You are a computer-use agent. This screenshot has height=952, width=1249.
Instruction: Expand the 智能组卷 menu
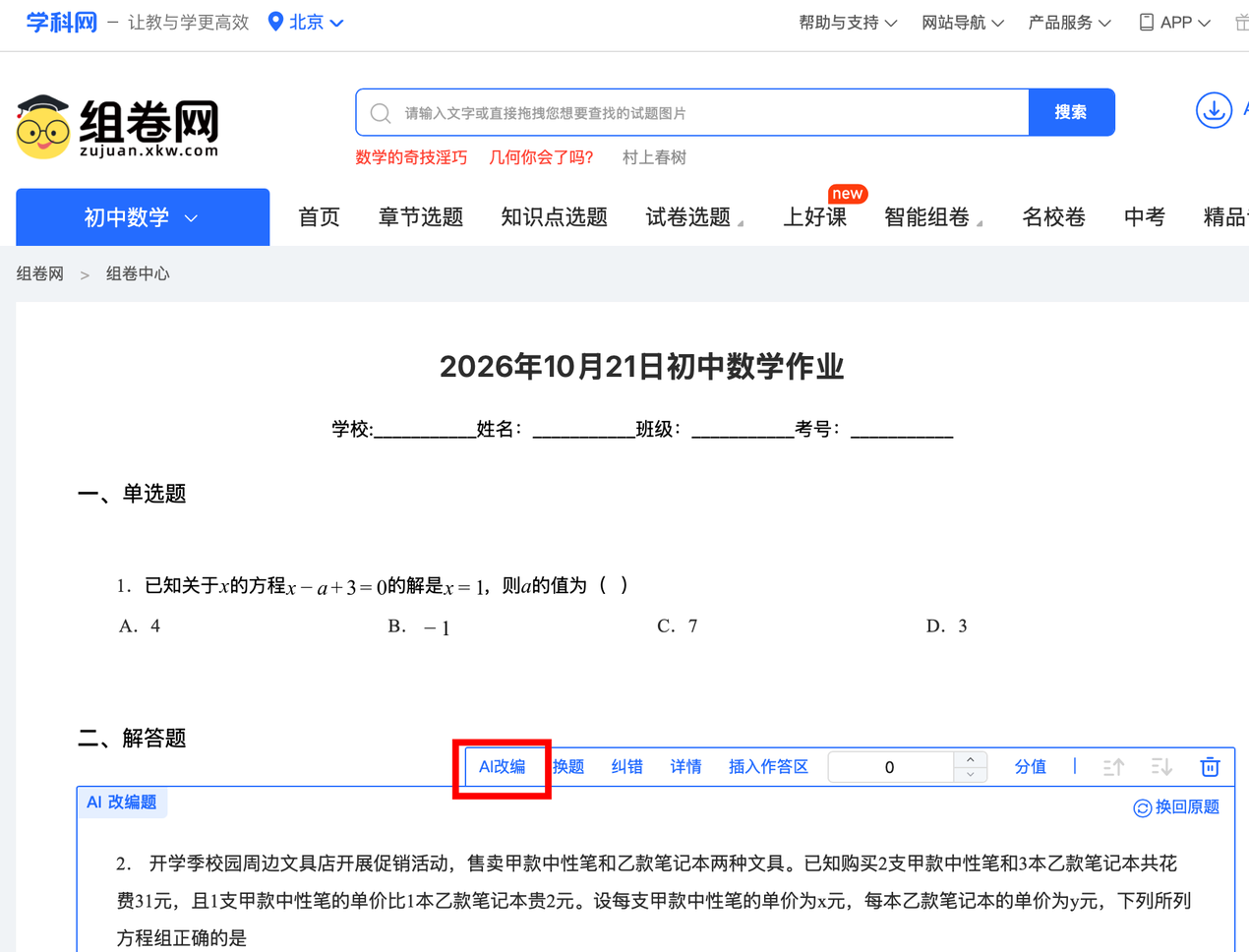tap(932, 217)
